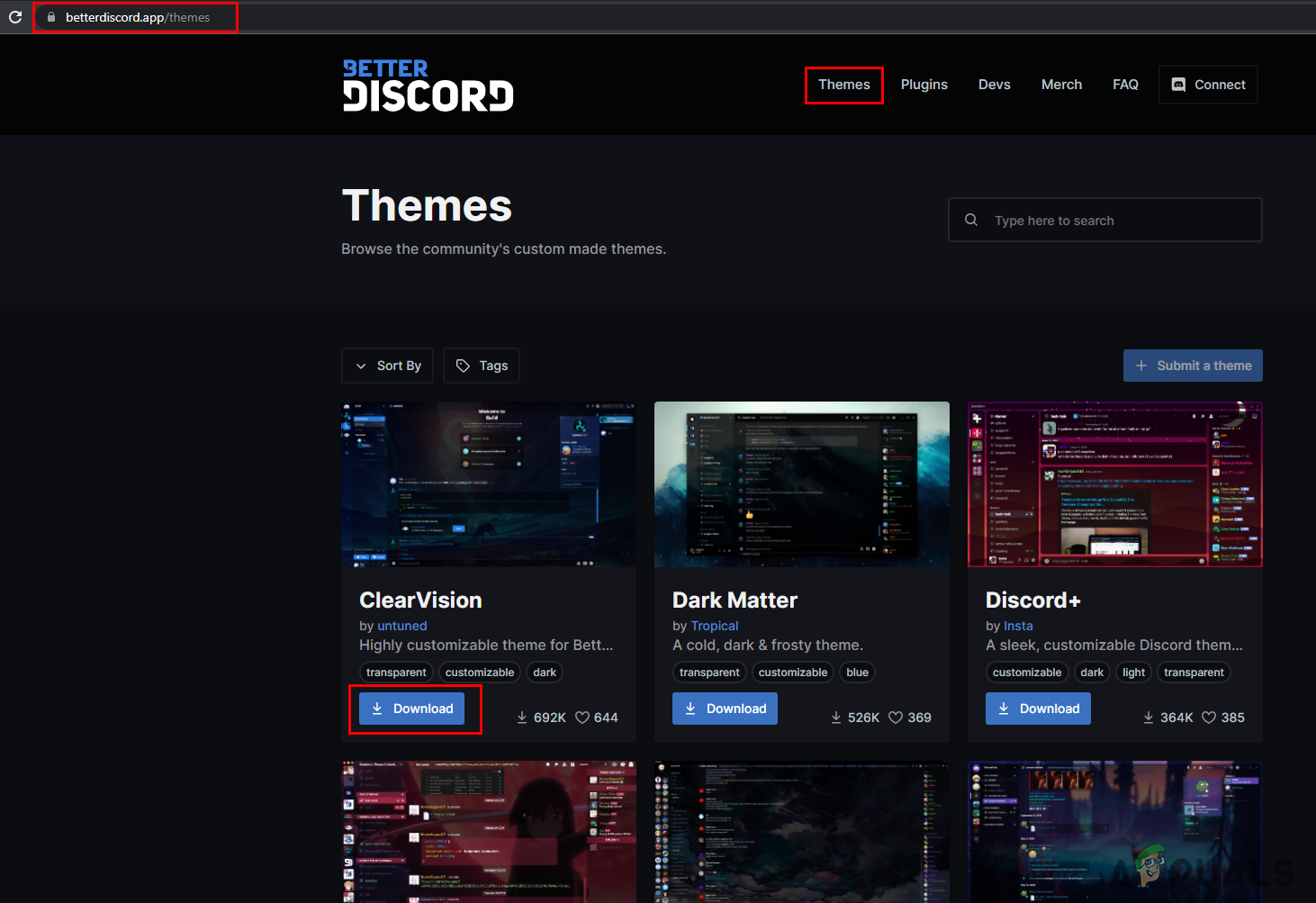The height and width of the screenshot is (903, 1316).
Task: Click the Dark Matter theme title
Action: coord(735,600)
